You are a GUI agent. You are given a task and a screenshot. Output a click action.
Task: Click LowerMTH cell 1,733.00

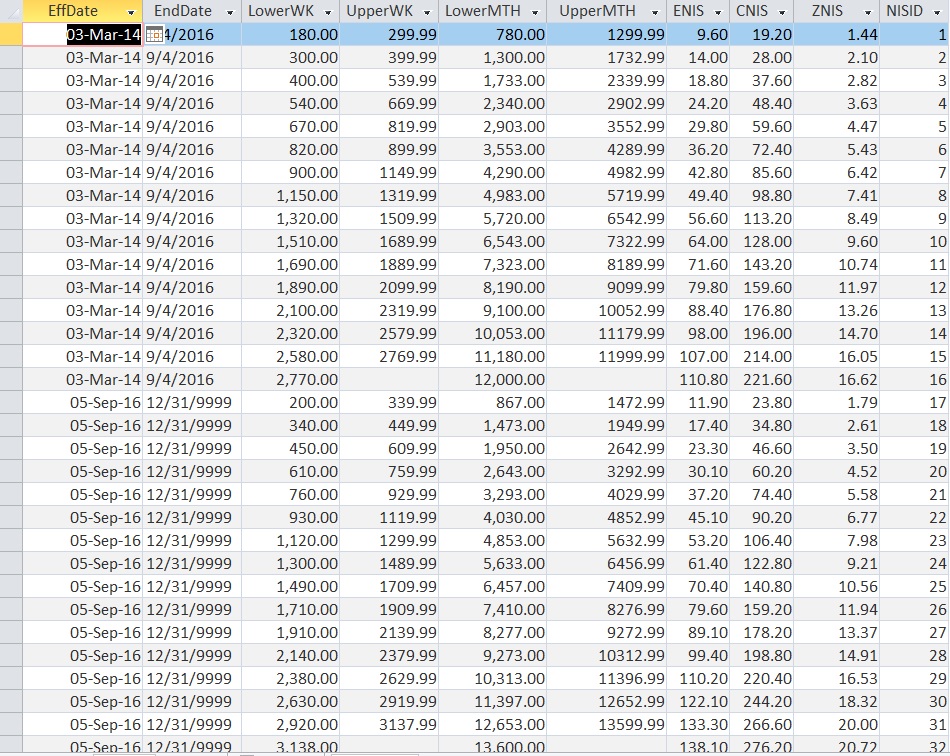493,81
